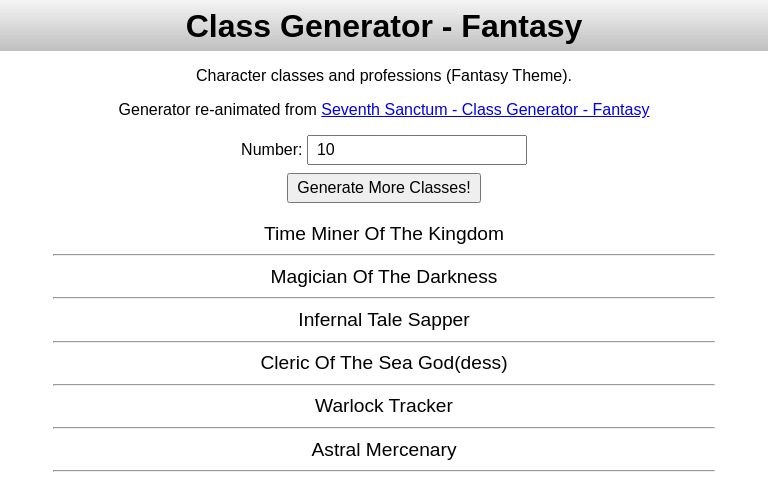Image resolution: width=768 pixels, height=480 pixels.
Task: Pick the Cleric Of The Sea God(dess) entry
Action: pyautogui.click(x=384, y=363)
